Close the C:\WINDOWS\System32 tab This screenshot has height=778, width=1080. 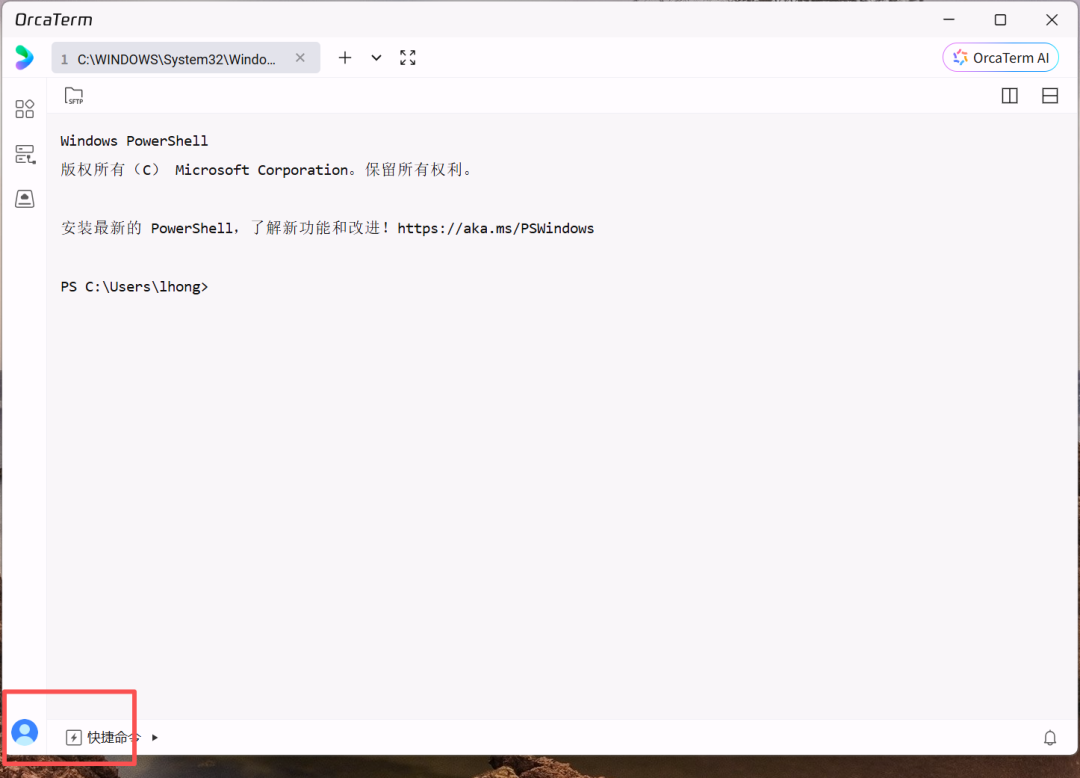(x=300, y=58)
